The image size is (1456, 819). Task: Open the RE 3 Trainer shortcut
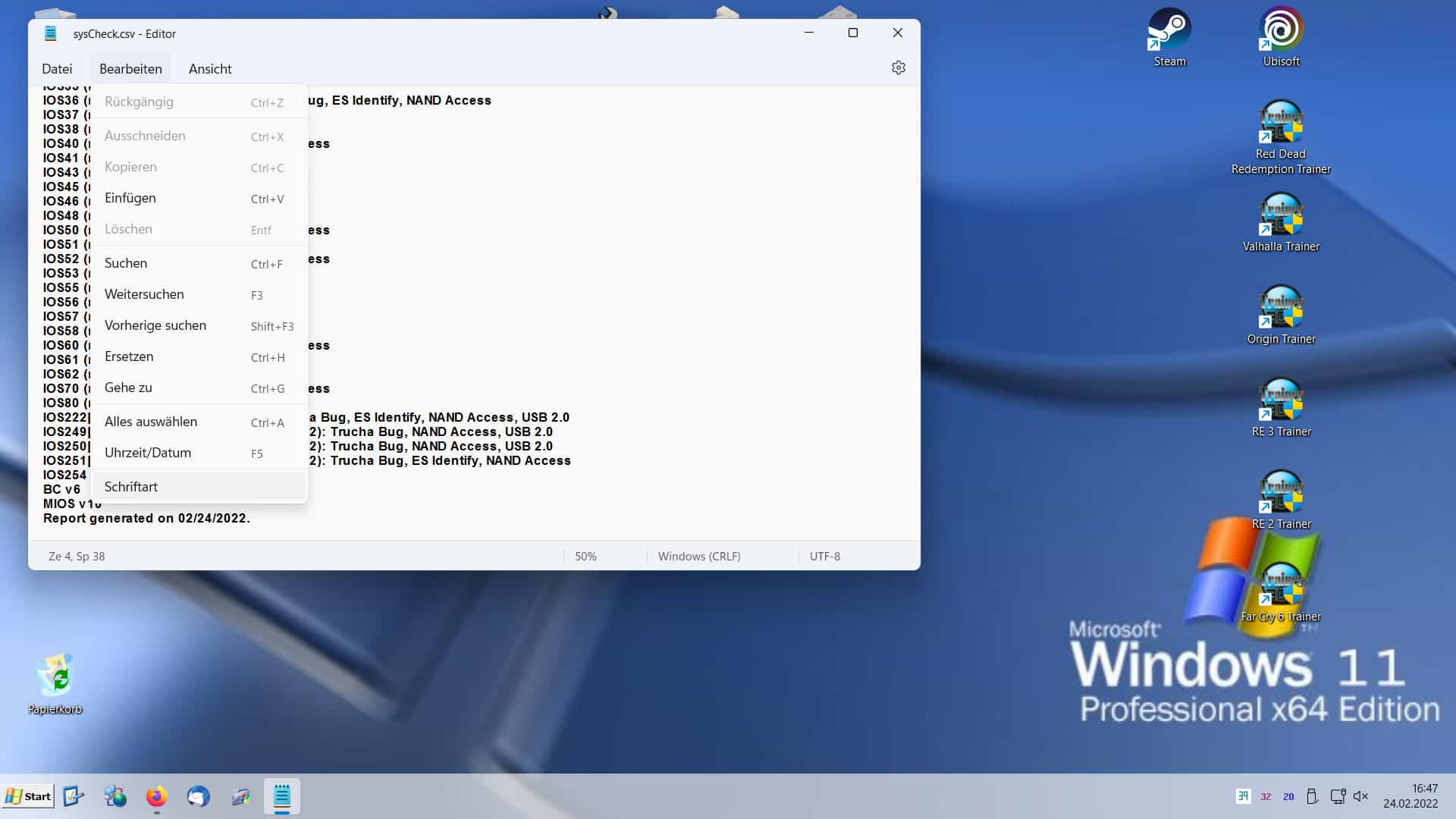tap(1281, 407)
